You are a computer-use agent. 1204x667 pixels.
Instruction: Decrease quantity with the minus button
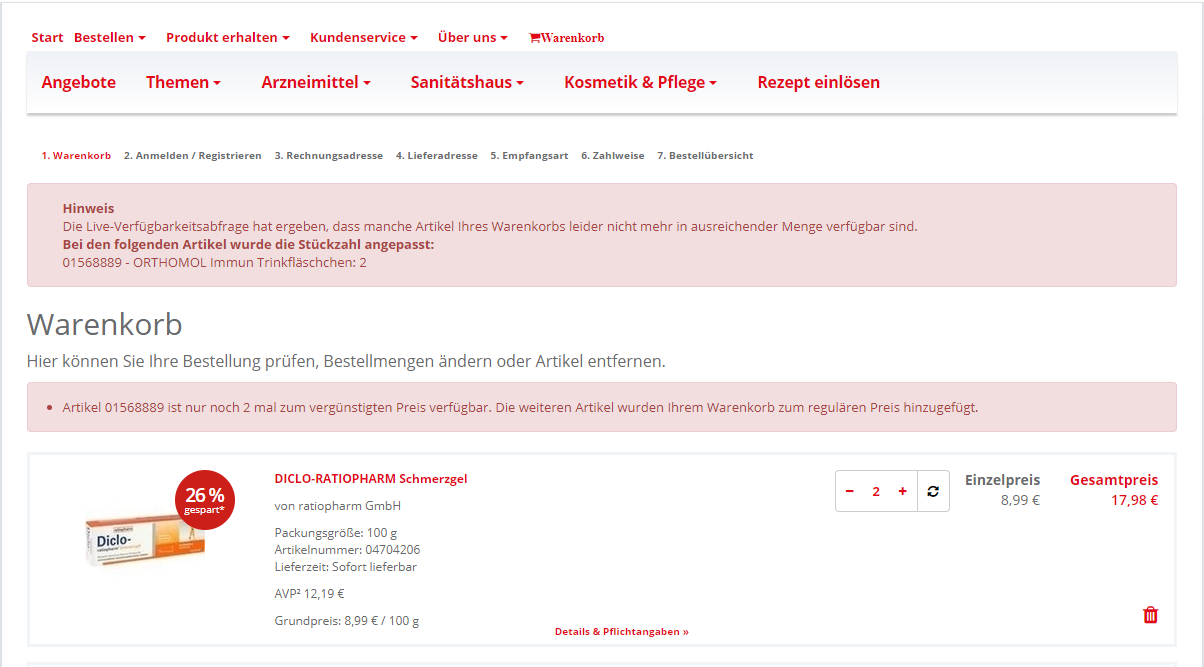(x=850, y=491)
